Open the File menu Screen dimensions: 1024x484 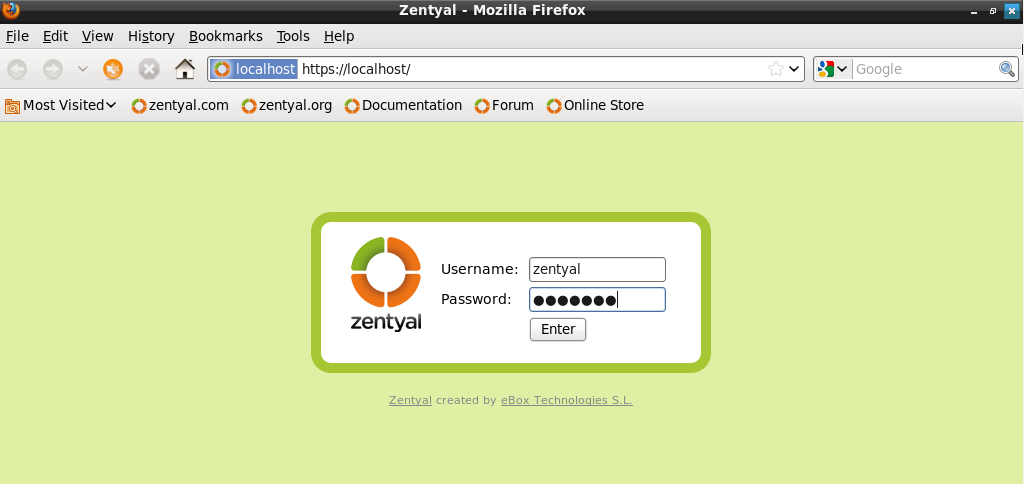coord(17,36)
